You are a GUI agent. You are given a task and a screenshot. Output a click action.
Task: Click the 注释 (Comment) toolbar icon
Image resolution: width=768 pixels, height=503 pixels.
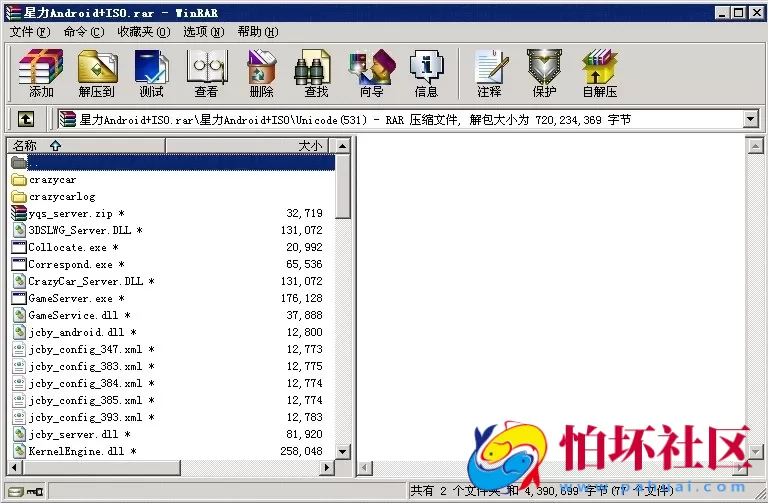click(489, 73)
